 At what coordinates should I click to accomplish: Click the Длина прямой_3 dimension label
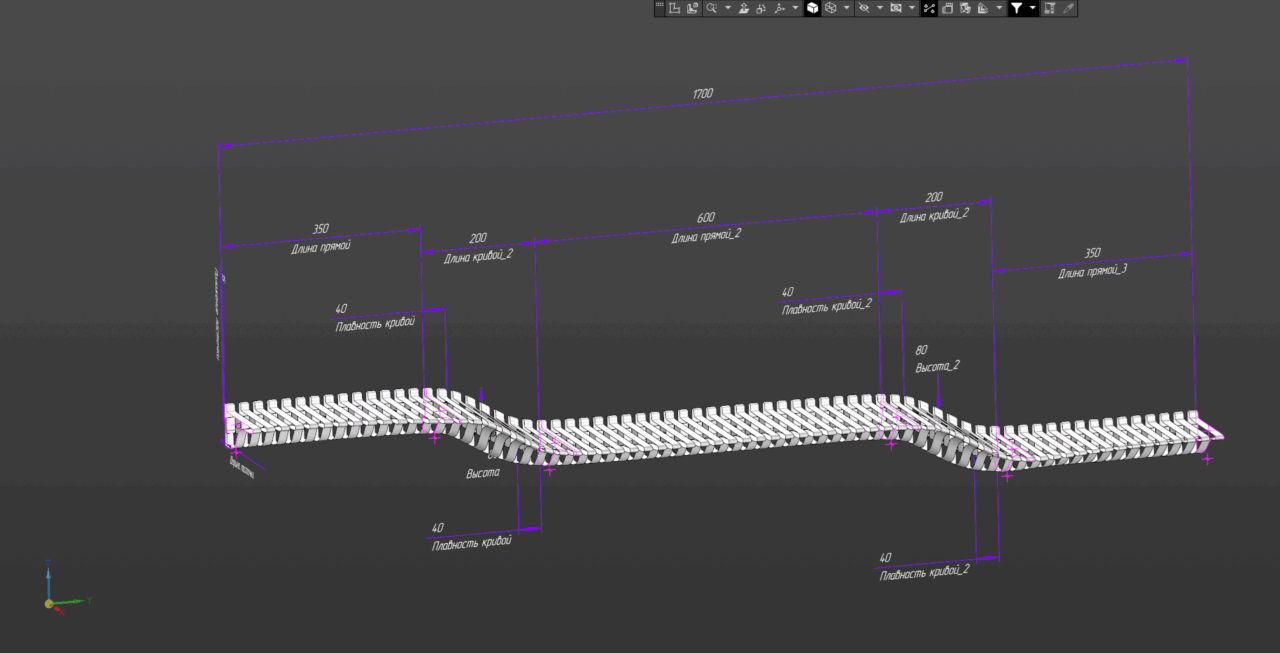(1092, 271)
